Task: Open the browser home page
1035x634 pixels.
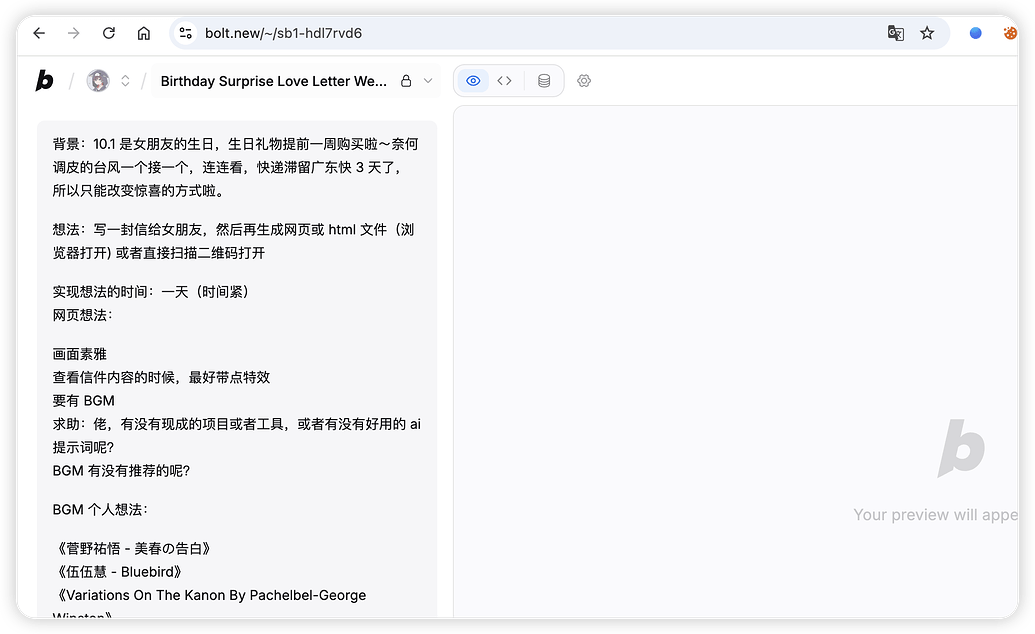Action: 144,33
